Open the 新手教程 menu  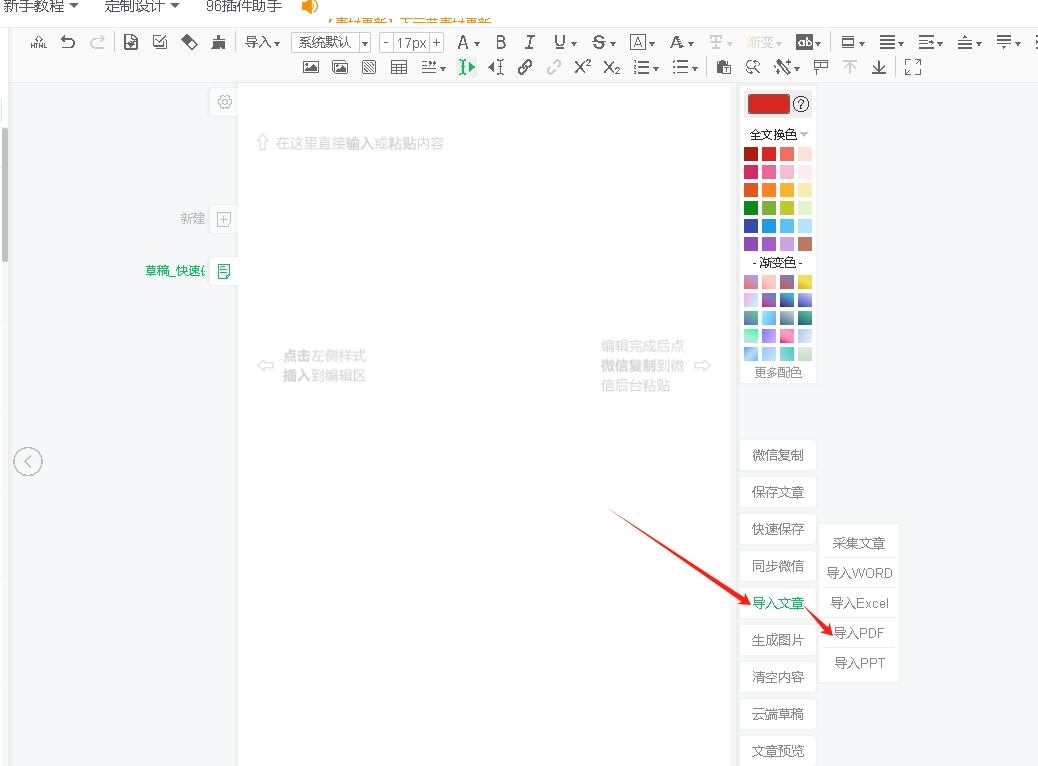click(41, 6)
